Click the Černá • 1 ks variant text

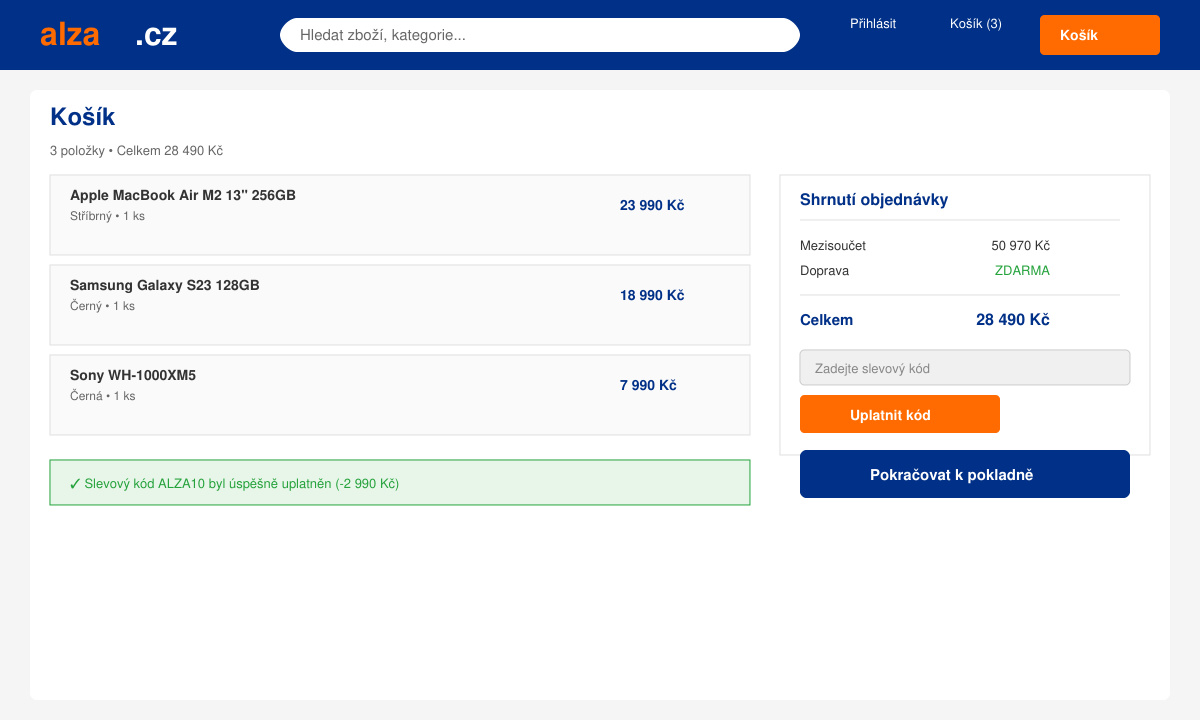click(102, 396)
